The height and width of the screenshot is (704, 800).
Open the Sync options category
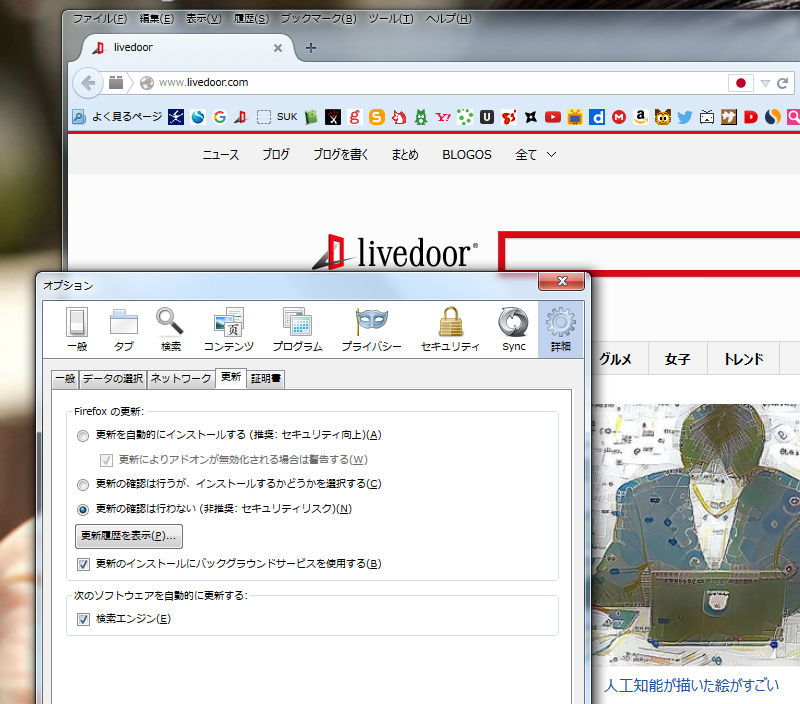(x=513, y=329)
